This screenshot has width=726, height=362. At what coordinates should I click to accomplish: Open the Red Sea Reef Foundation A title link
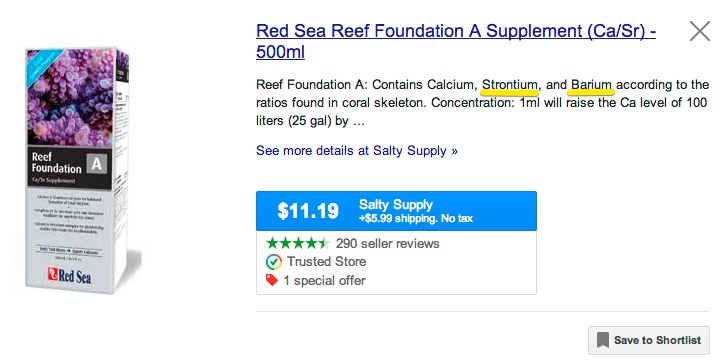coord(456,42)
